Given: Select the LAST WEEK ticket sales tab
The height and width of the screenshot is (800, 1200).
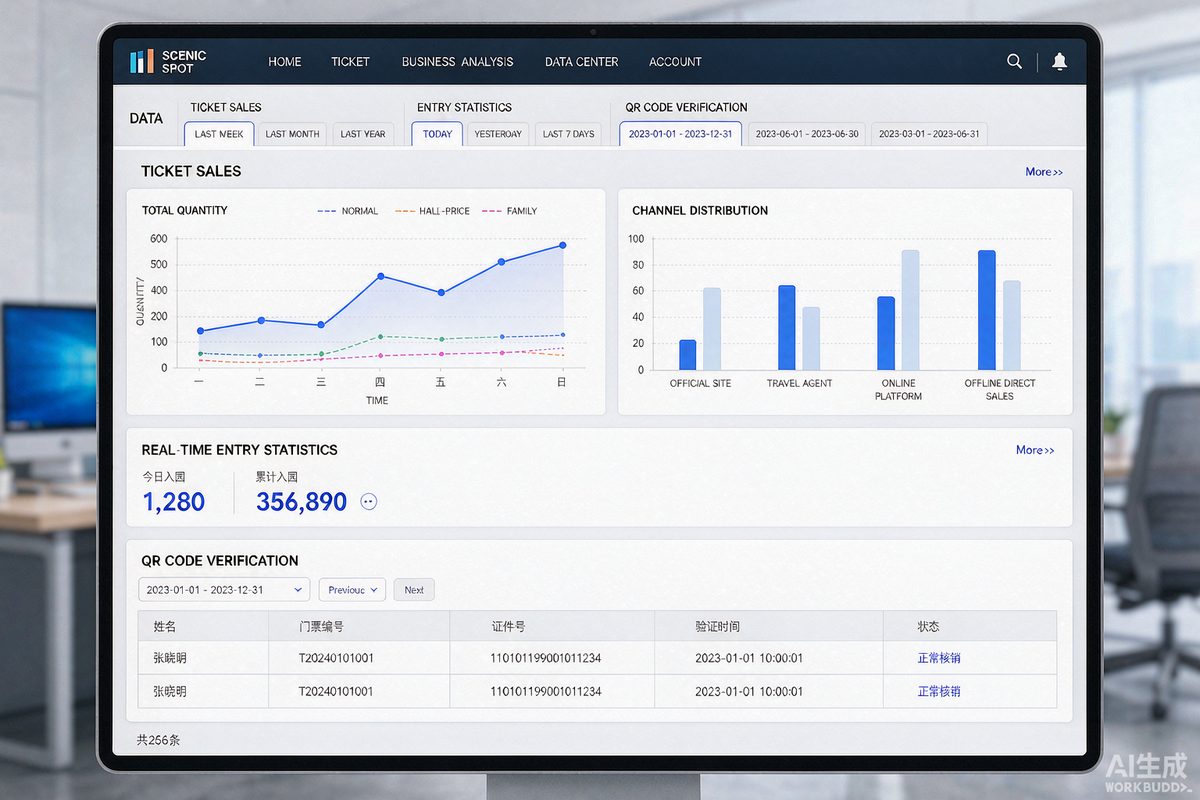Looking at the screenshot, I should [219, 134].
